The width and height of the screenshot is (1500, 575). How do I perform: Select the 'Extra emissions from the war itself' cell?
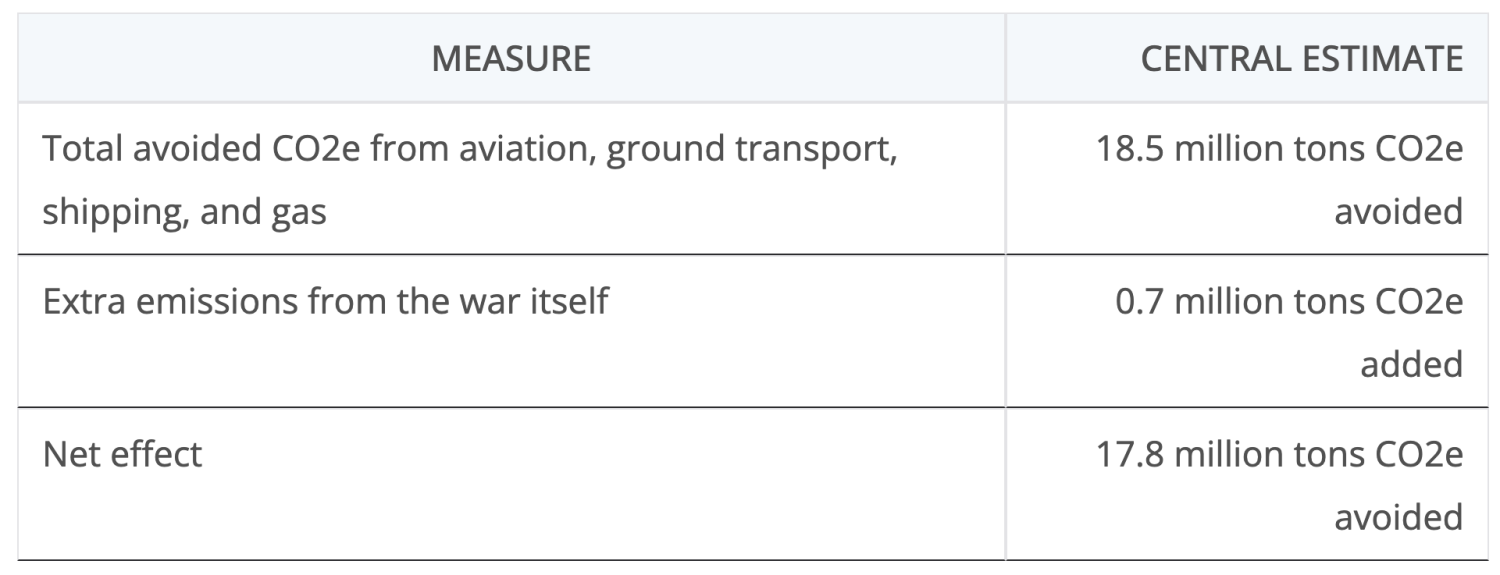[x=325, y=301]
